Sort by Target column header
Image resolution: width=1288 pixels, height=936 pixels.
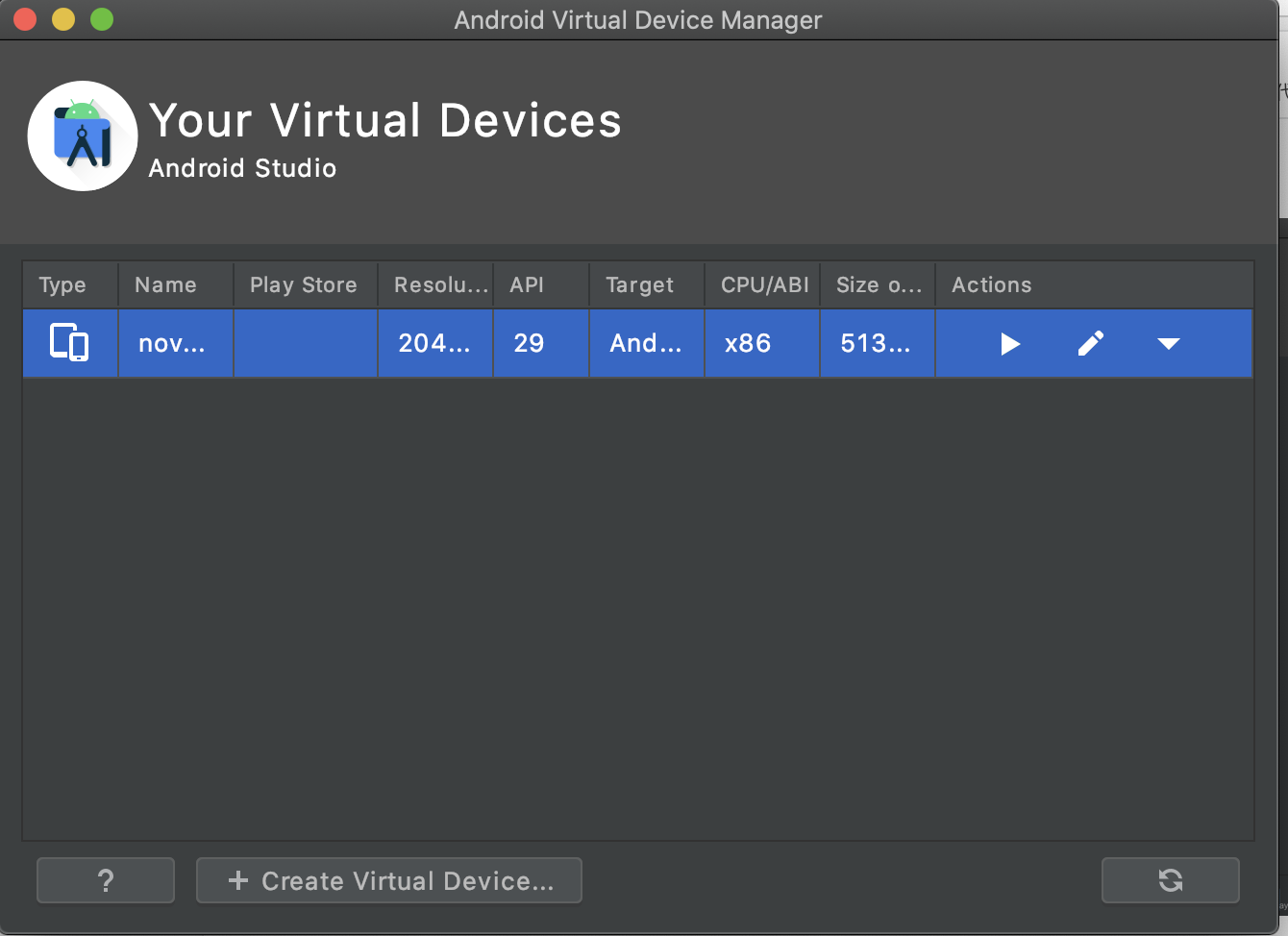pos(647,285)
